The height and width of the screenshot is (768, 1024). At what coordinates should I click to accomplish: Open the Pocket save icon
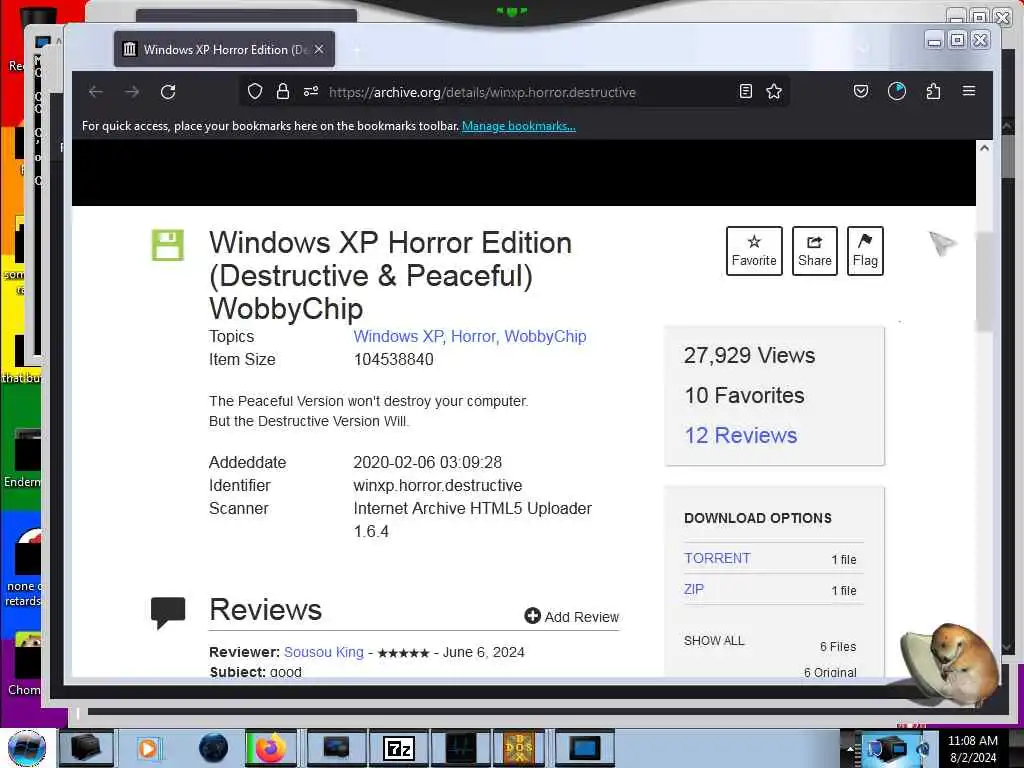(x=861, y=91)
